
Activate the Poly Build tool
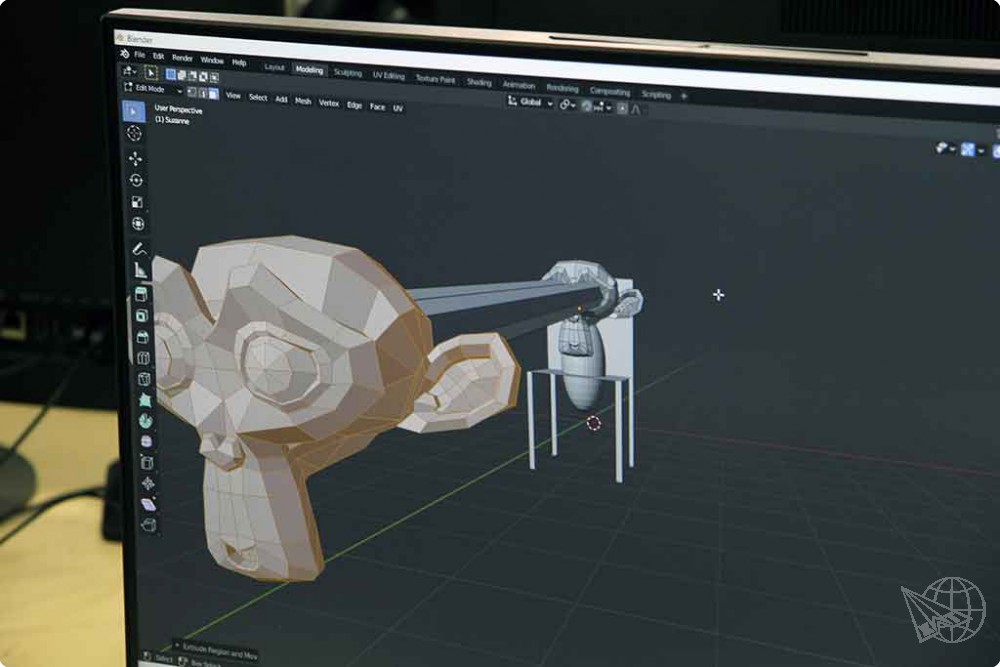click(x=145, y=400)
